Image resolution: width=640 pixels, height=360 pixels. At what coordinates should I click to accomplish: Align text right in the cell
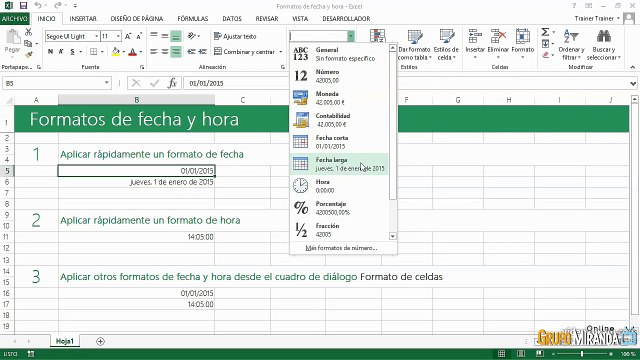click(176, 52)
